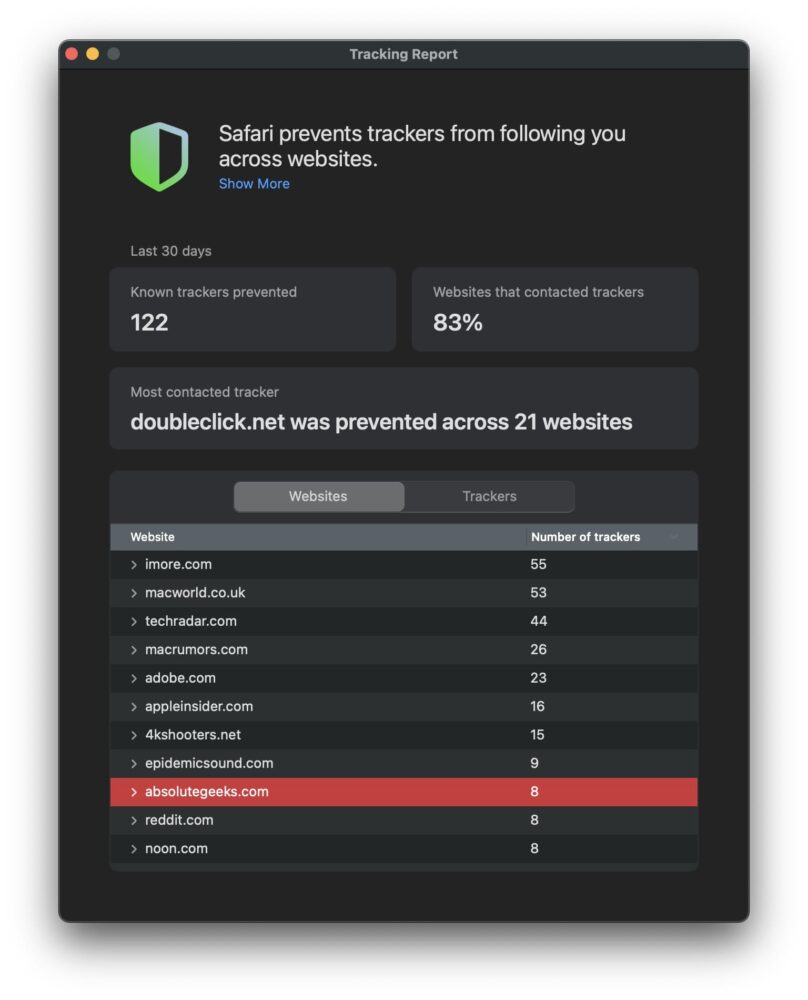Expand the 4kshooters.net row
Image resolution: width=808 pixels, height=1000 pixels.
134,735
